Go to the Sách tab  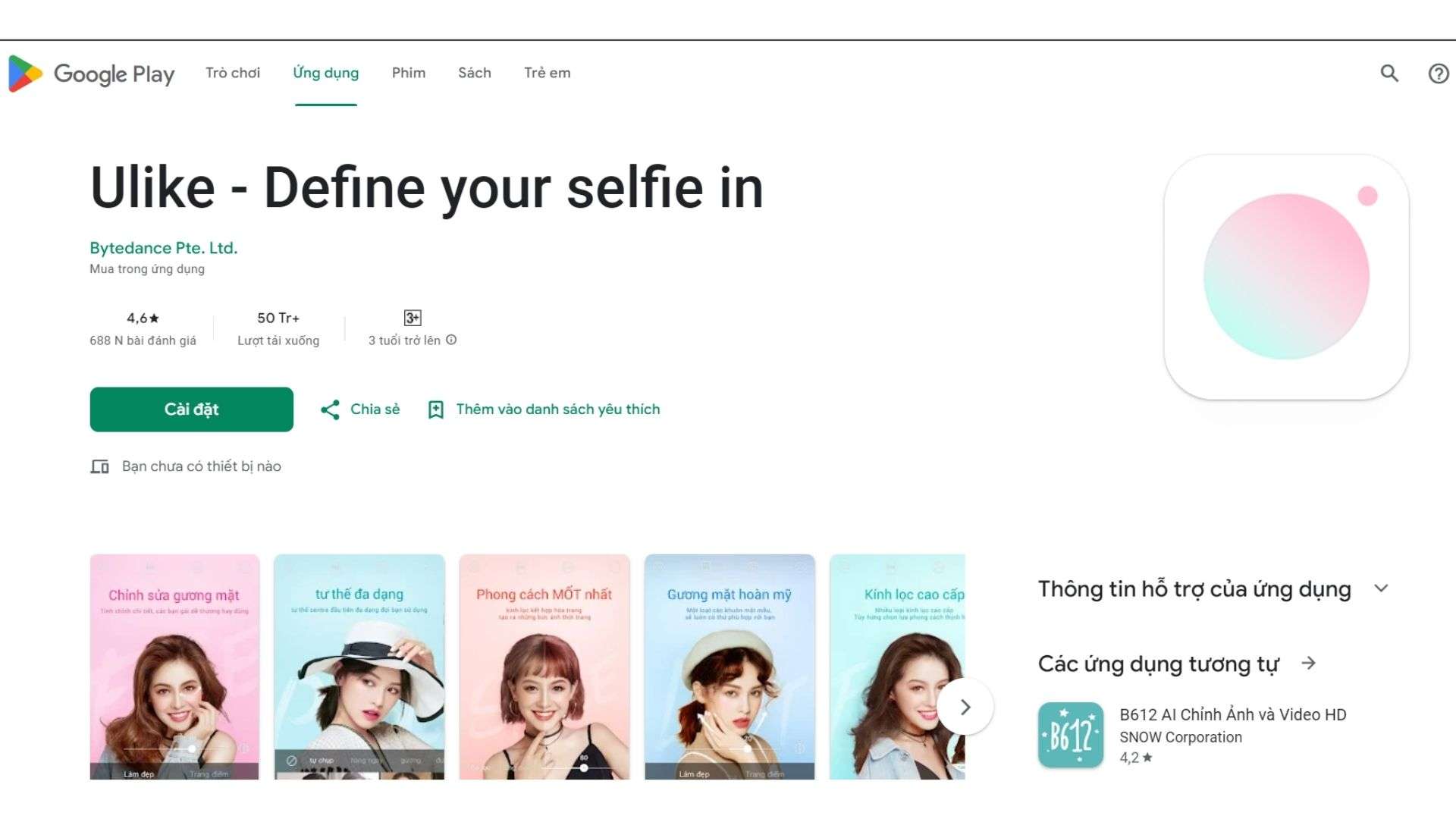475,73
